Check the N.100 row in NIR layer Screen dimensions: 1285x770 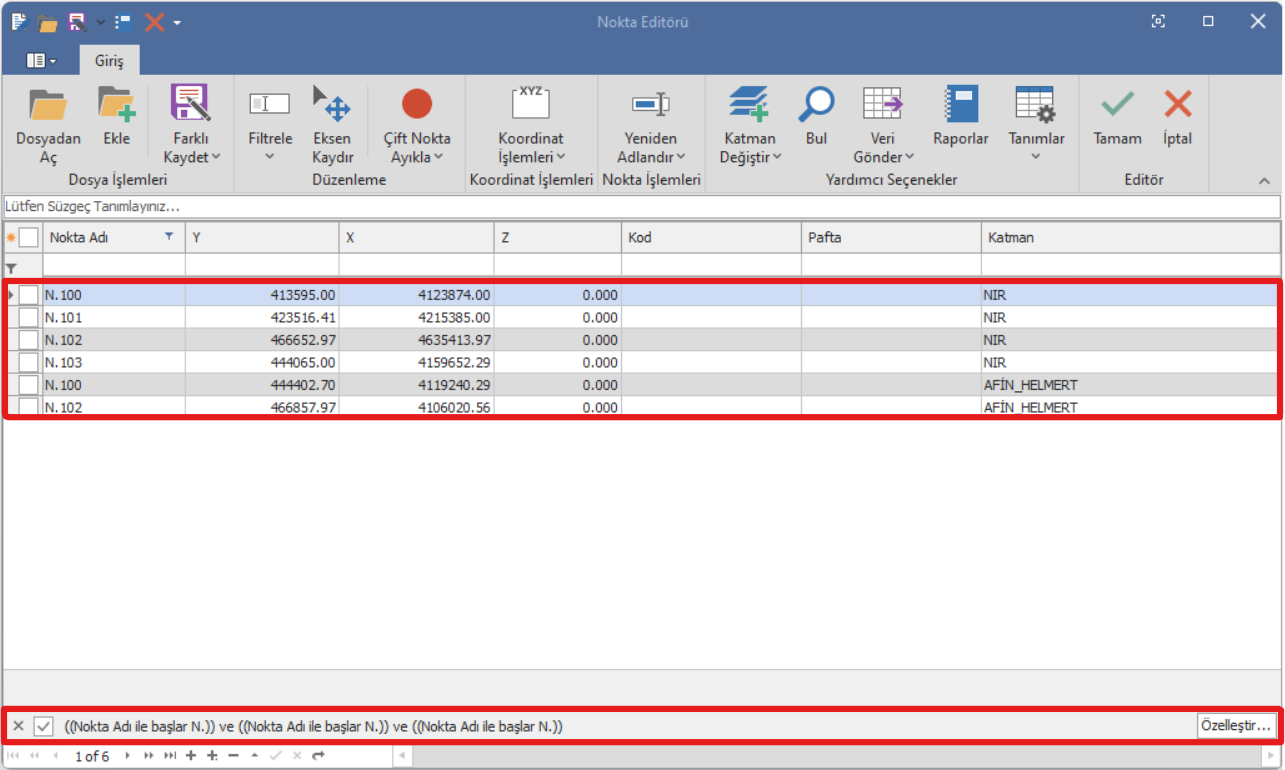coord(29,295)
